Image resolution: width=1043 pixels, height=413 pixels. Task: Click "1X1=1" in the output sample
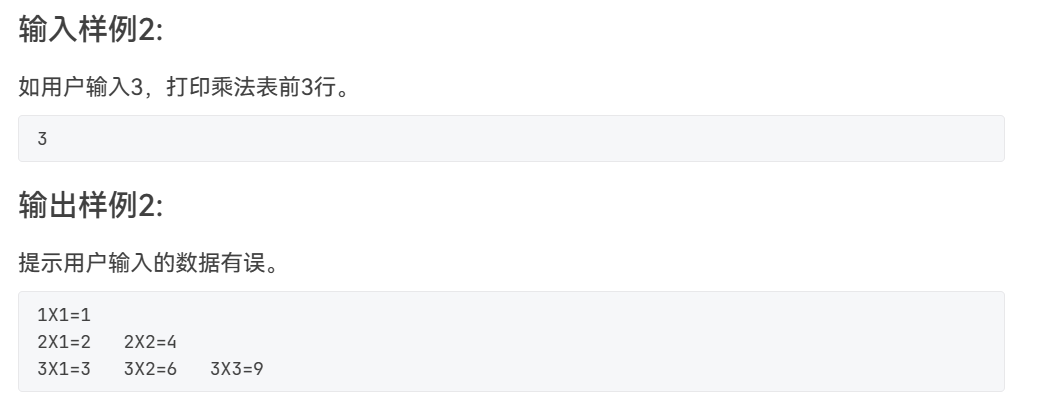(63, 315)
